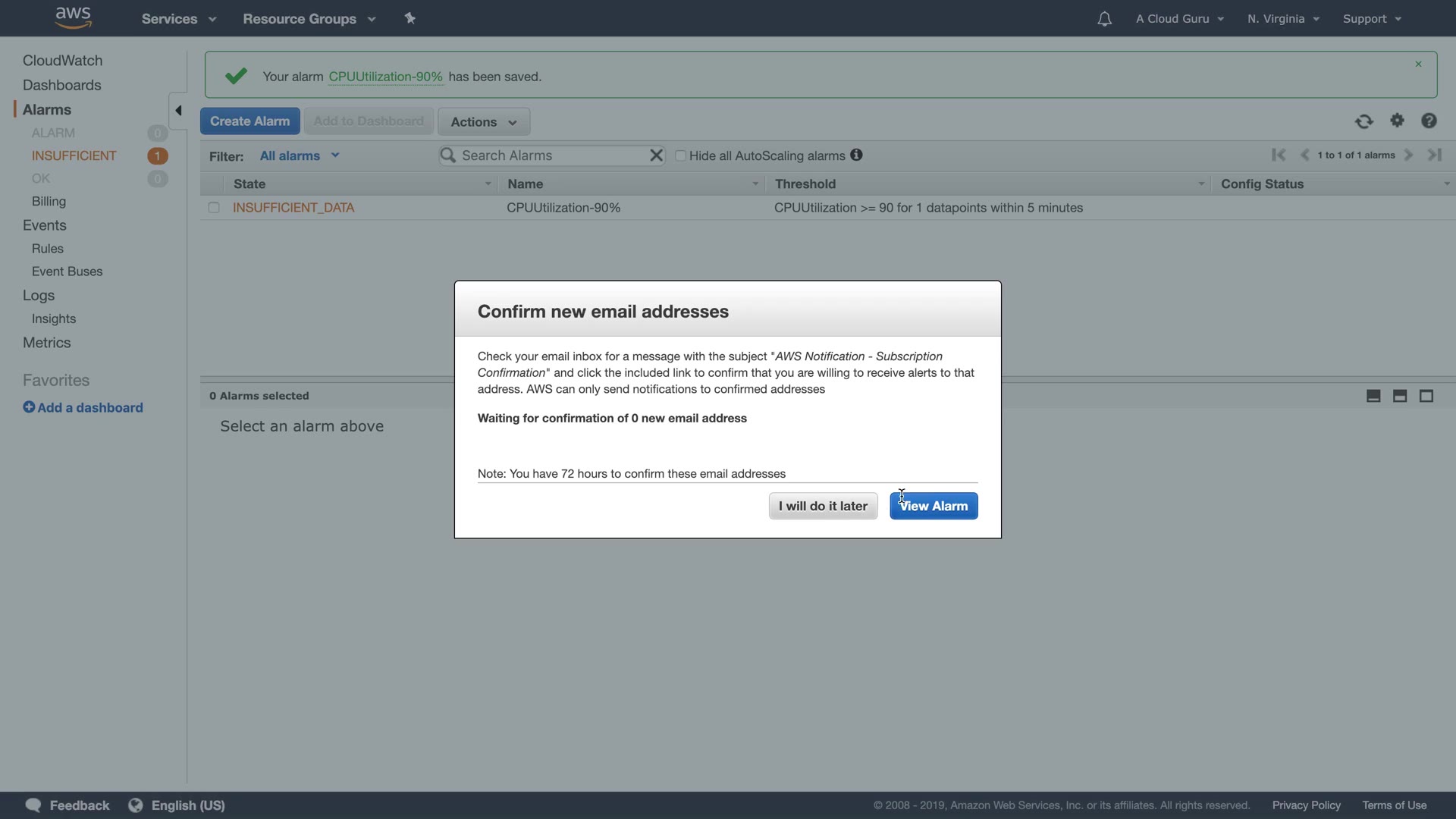Click the View Alarm button
The width and height of the screenshot is (1456, 819).
[x=934, y=506]
